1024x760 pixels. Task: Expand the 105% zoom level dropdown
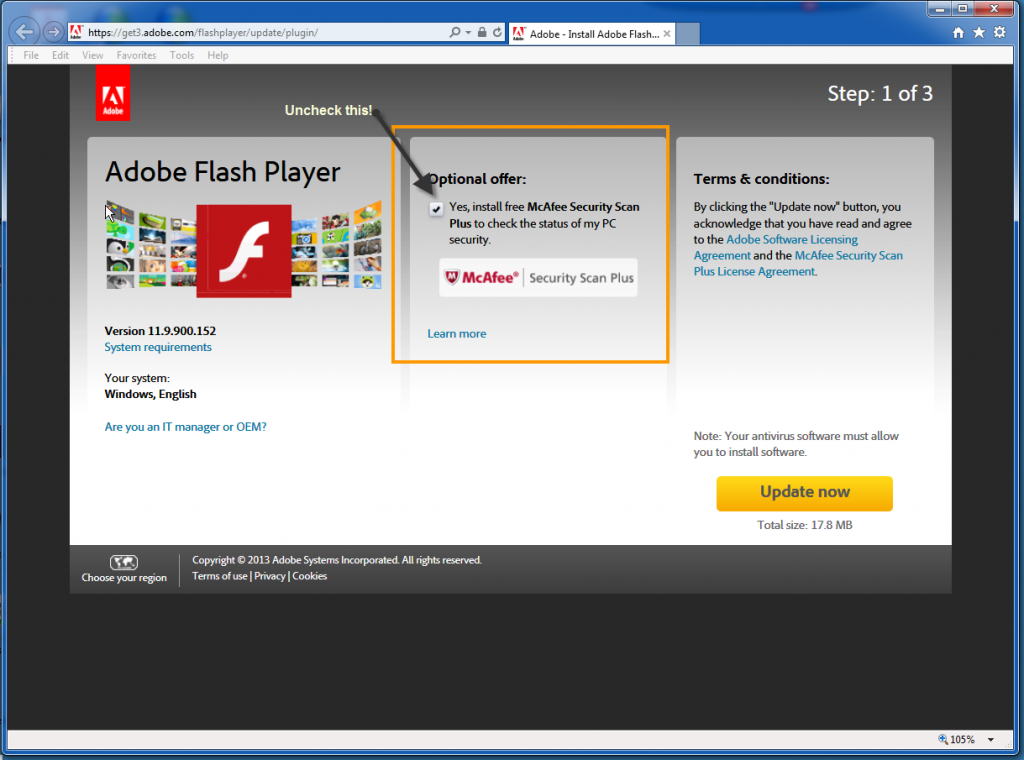[x=991, y=740]
